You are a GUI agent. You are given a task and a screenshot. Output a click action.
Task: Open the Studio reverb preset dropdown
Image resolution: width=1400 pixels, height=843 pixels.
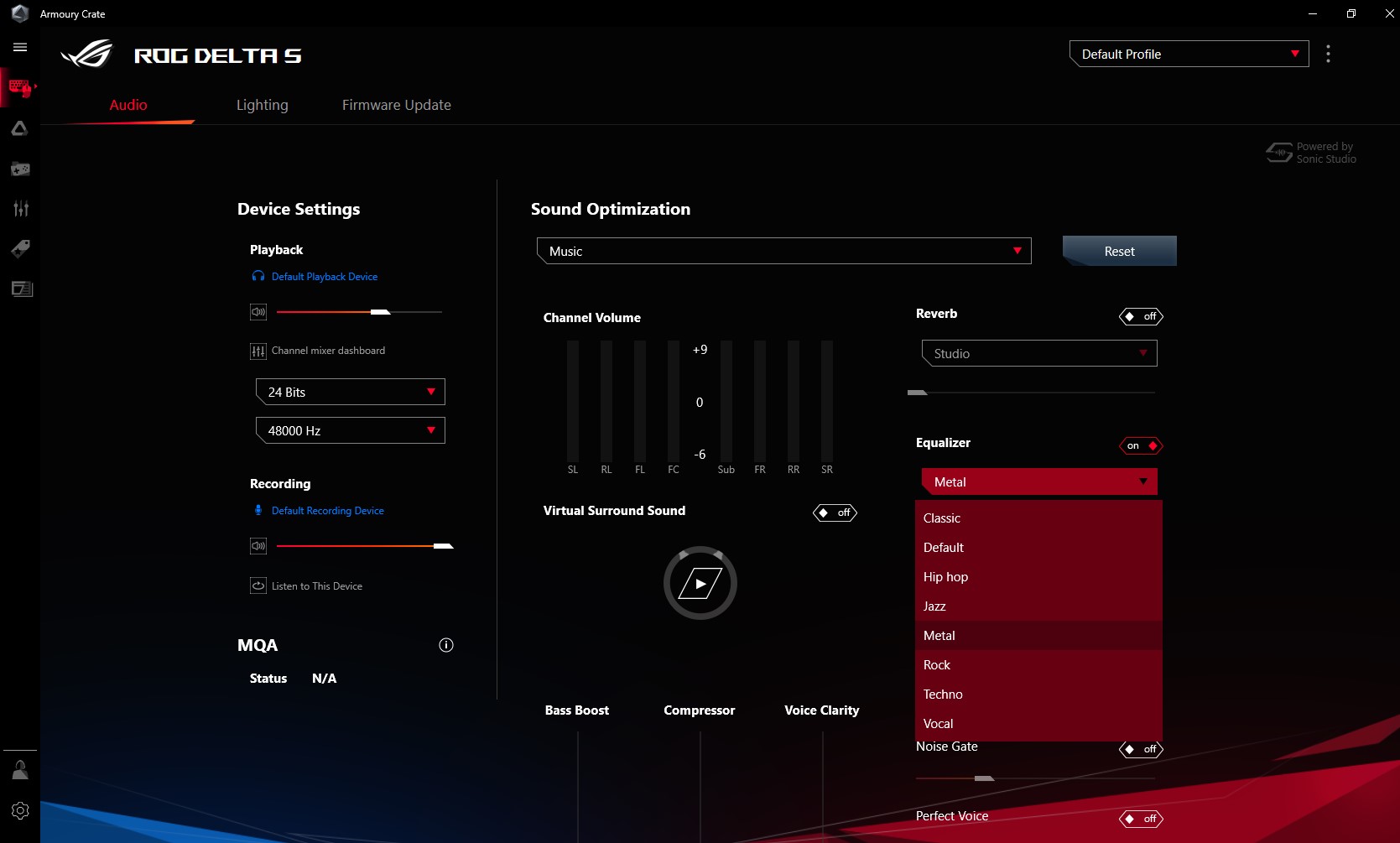[1039, 353]
